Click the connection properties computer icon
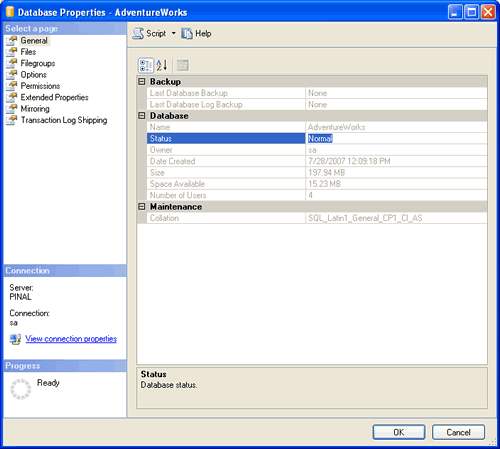This screenshot has width=500, height=449. click(15, 339)
